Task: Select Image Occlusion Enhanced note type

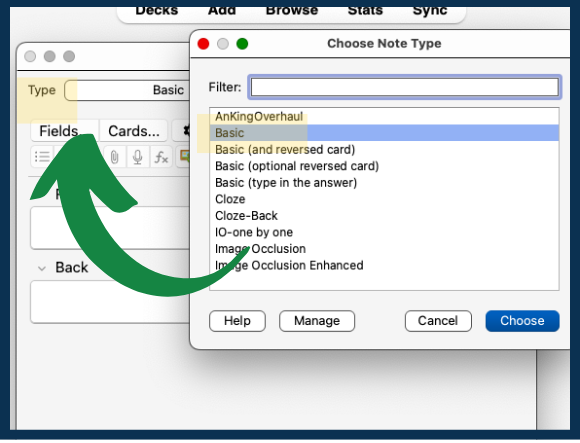Action: tap(384, 266)
